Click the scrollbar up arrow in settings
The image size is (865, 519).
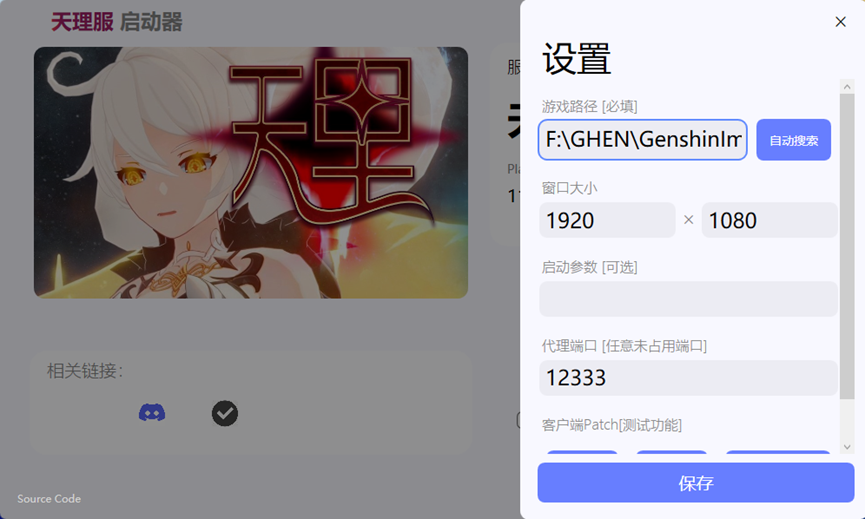(x=847, y=87)
